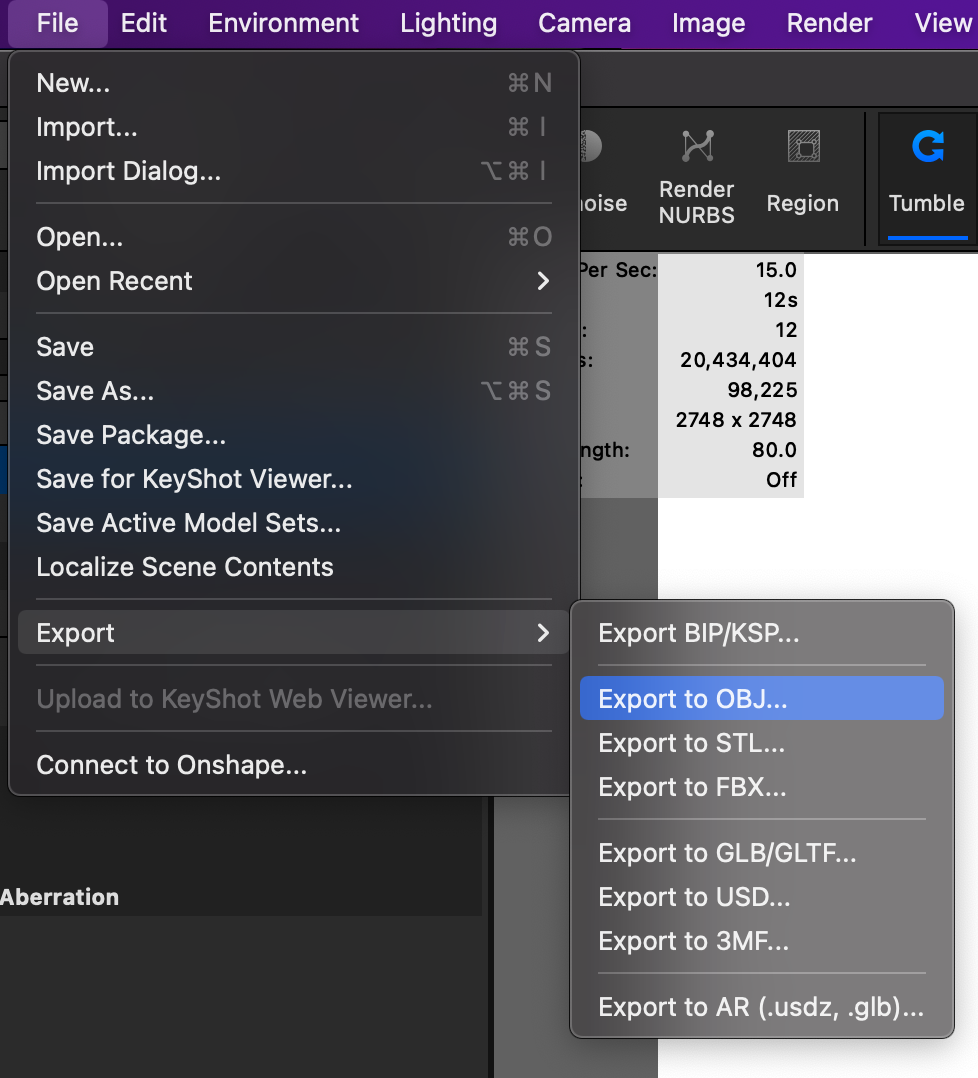
Task: Open the Environment menu
Action: (x=283, y=22)
